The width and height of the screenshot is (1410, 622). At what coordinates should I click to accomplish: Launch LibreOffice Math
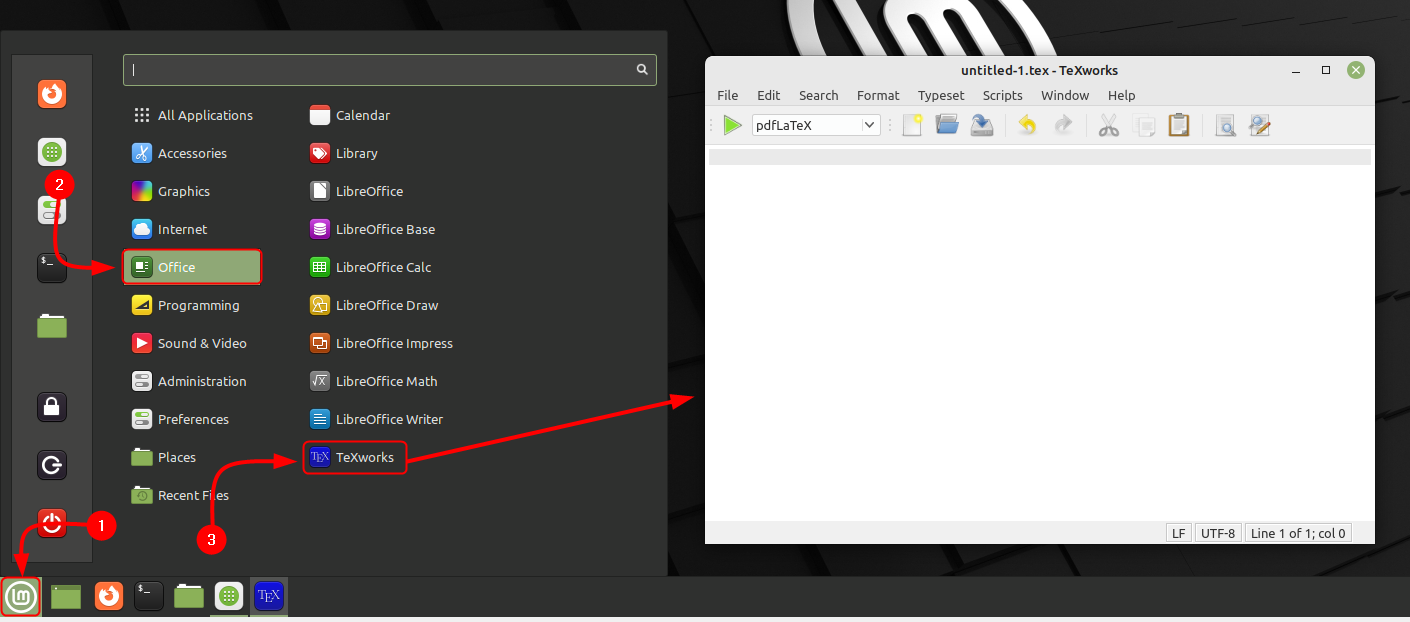point(374,381)
